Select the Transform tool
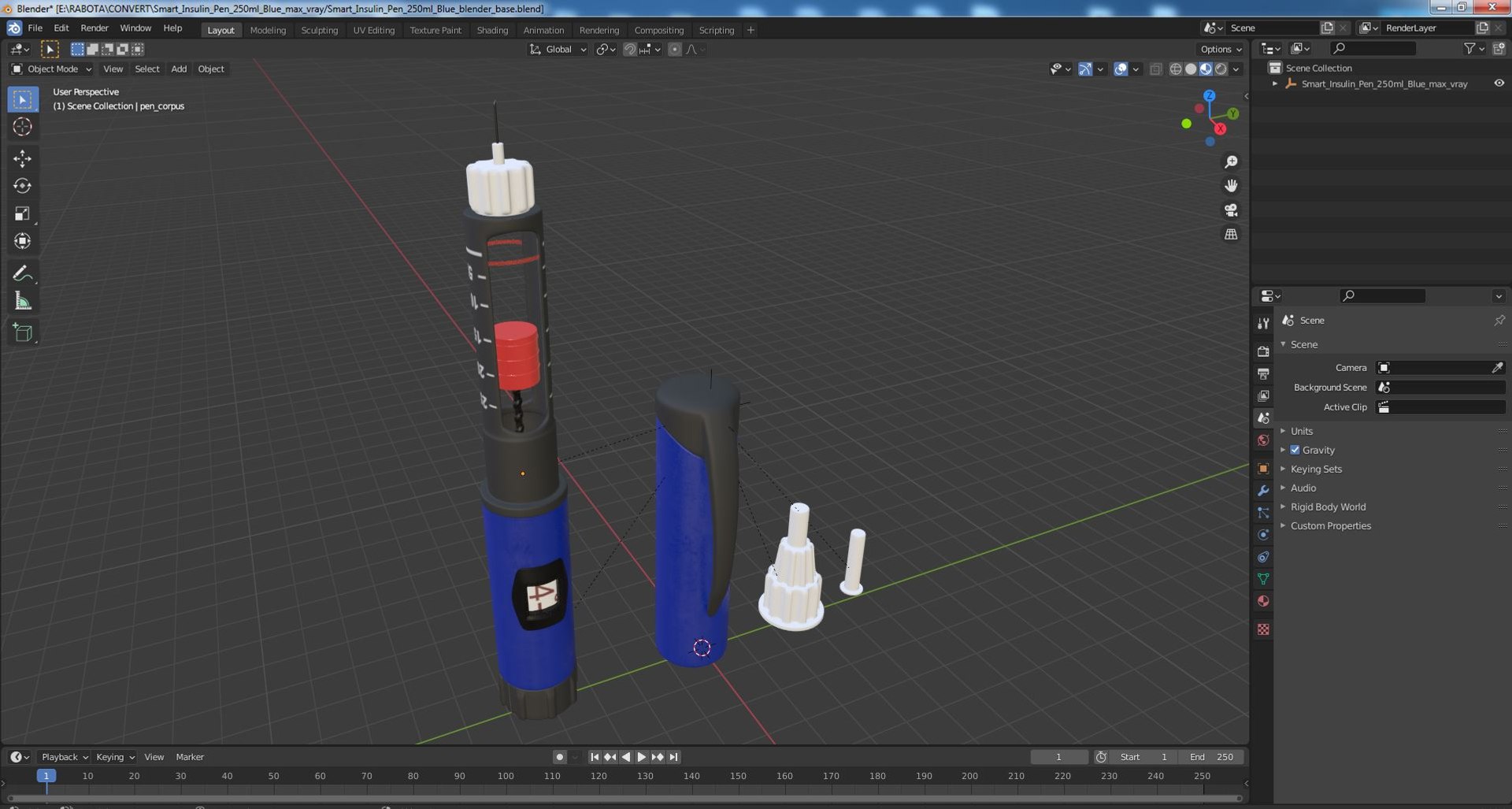Screen dimensions: 1512x809 [x=22, y=241]
